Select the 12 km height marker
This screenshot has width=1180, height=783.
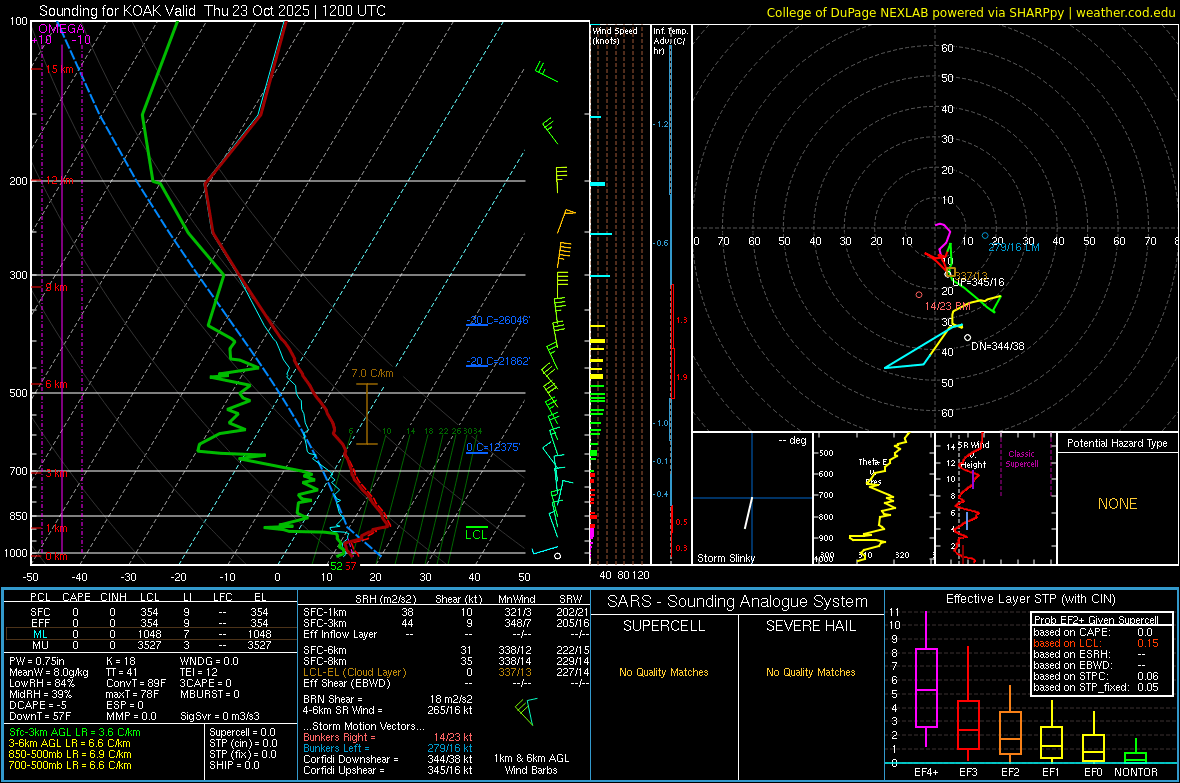pyautogui.click(x=60, y=181)
